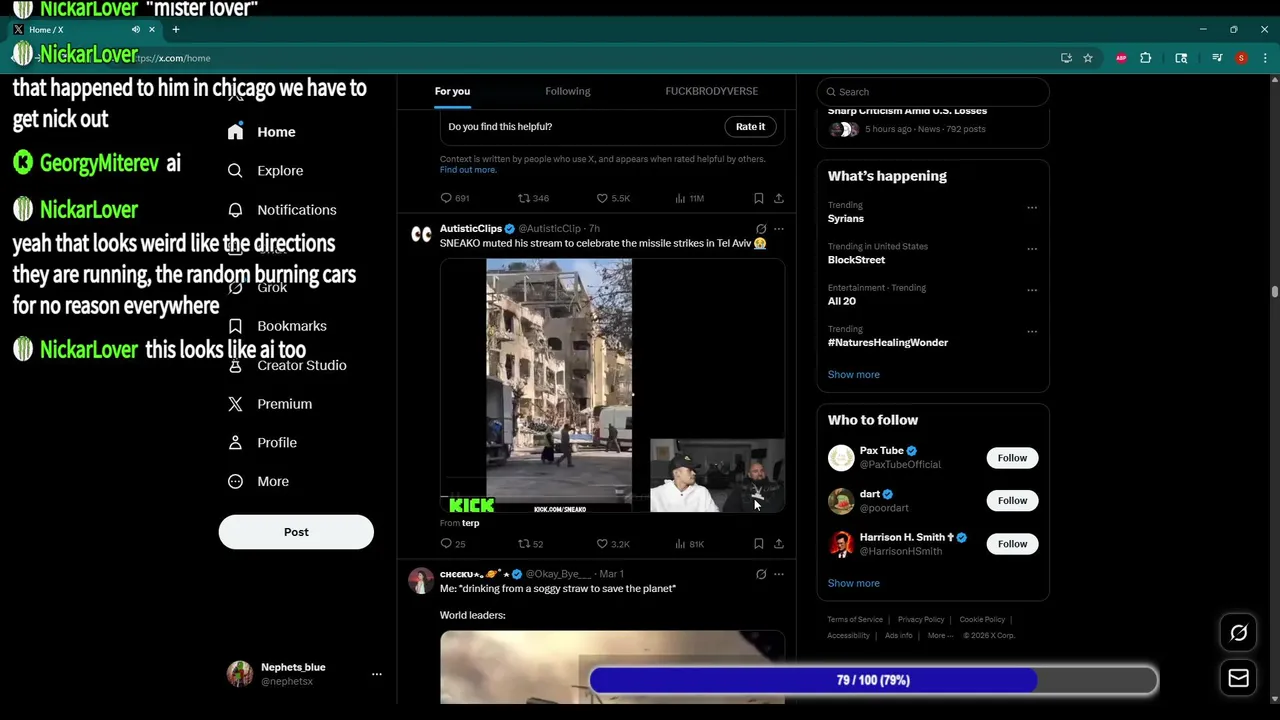This screenshot has width=1280, height=720.
Task: Open the floating Messages envelope button
Action: click(1239, 678)
